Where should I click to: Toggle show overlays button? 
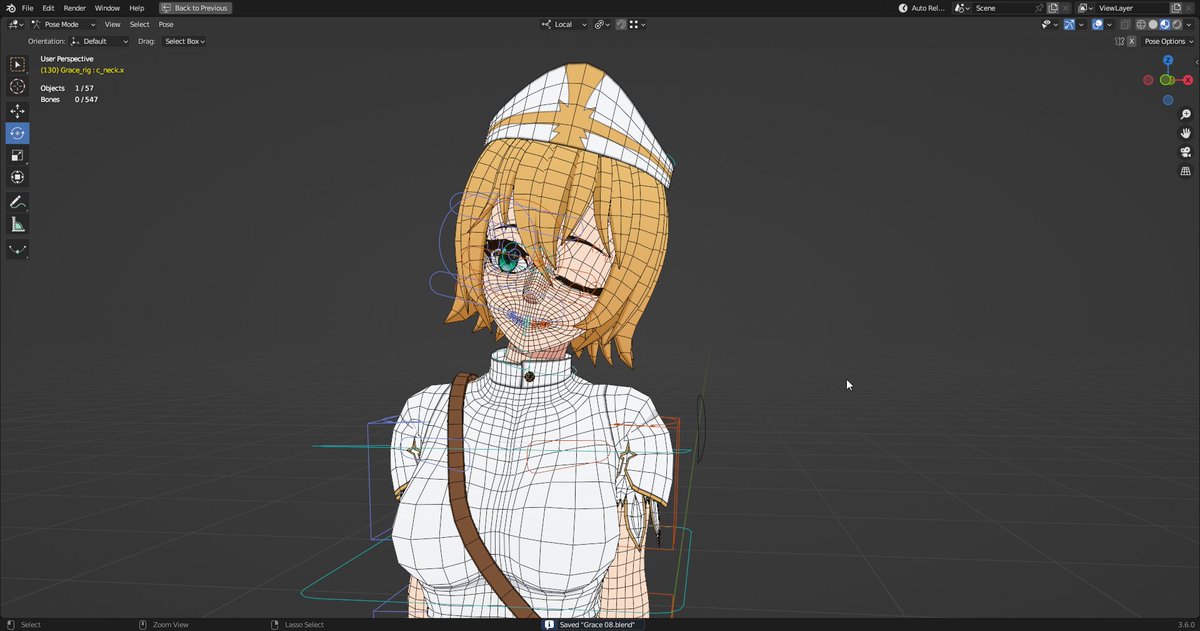tap(1097, 24)
